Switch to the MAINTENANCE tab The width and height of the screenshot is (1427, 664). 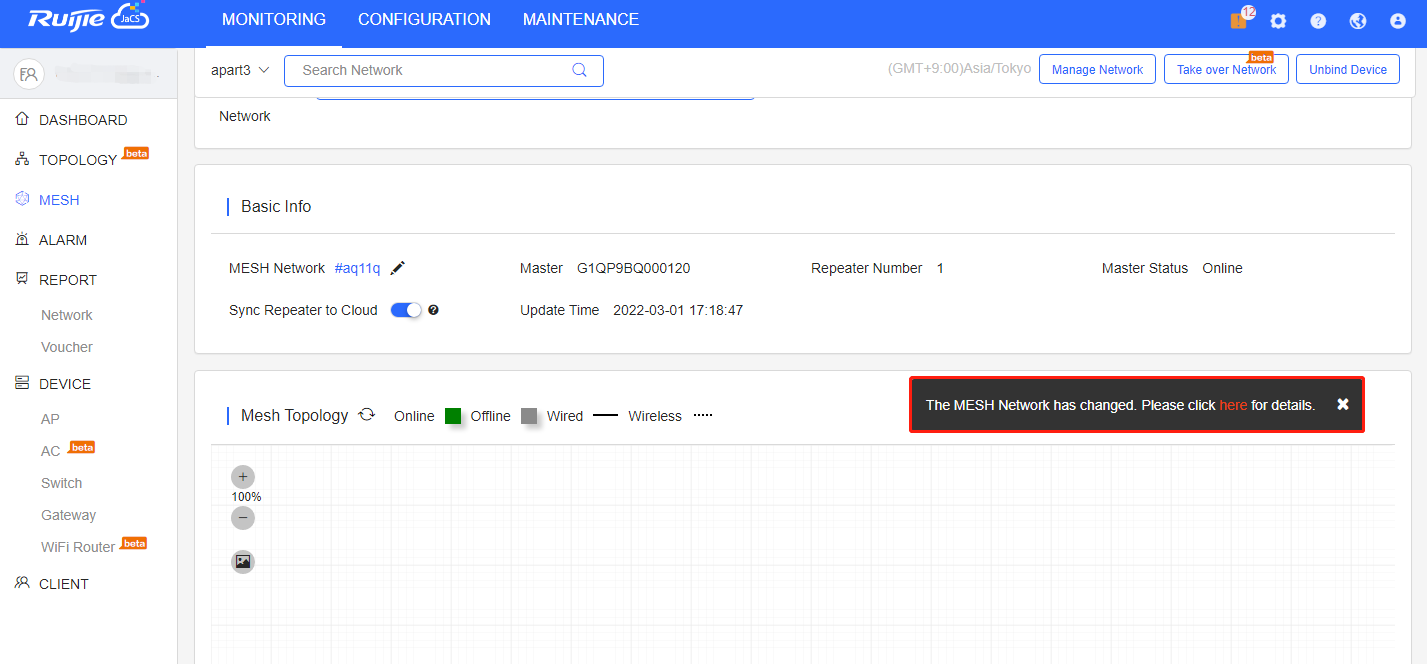tap(580, 20)
